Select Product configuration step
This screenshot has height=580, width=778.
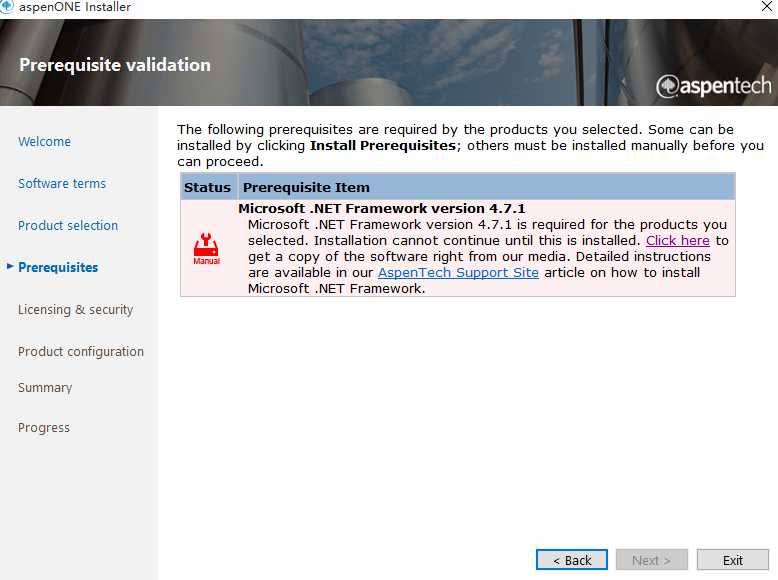81,351
